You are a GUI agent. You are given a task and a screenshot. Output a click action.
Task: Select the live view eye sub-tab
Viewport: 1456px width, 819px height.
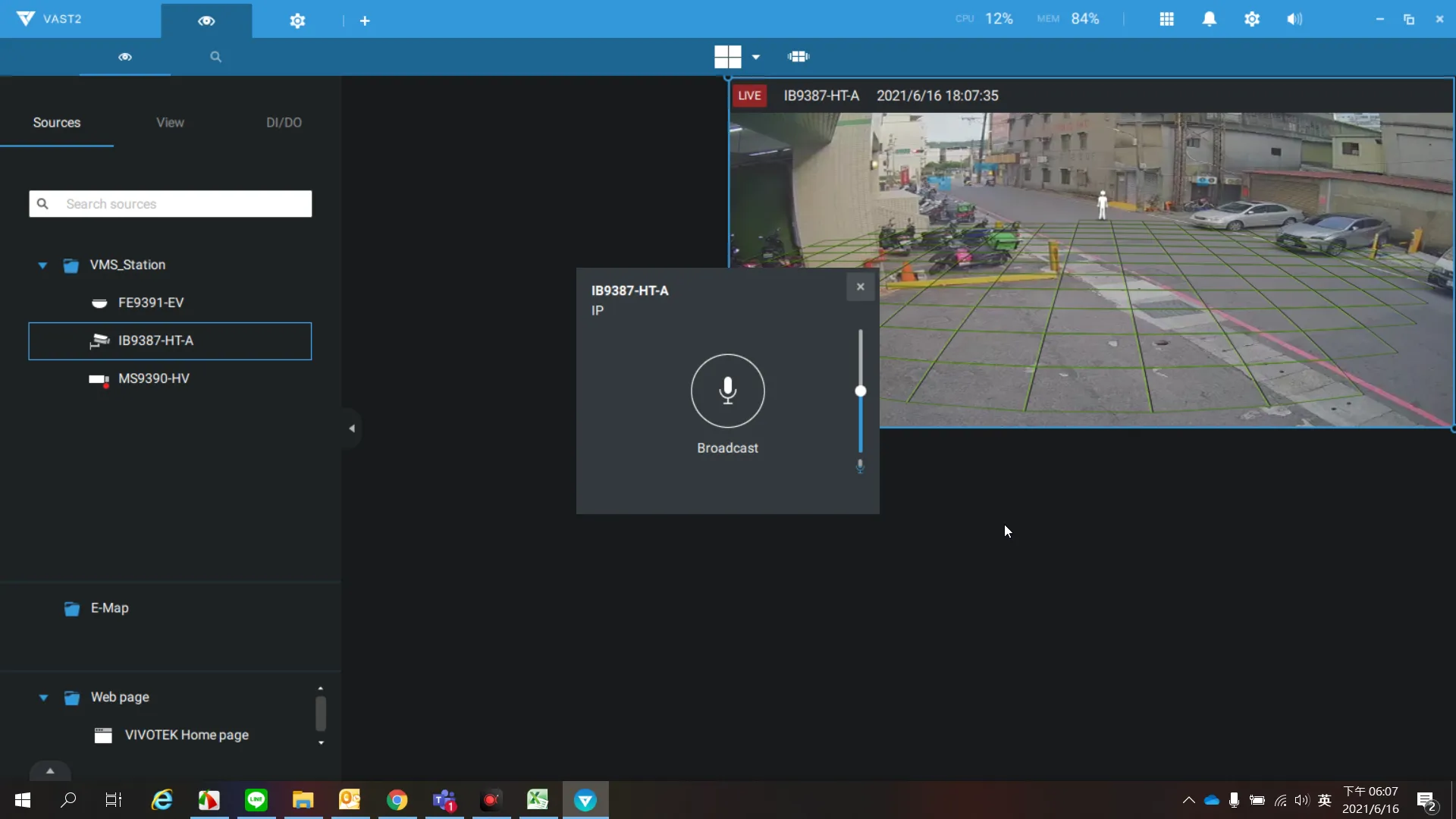click(125, 57)
